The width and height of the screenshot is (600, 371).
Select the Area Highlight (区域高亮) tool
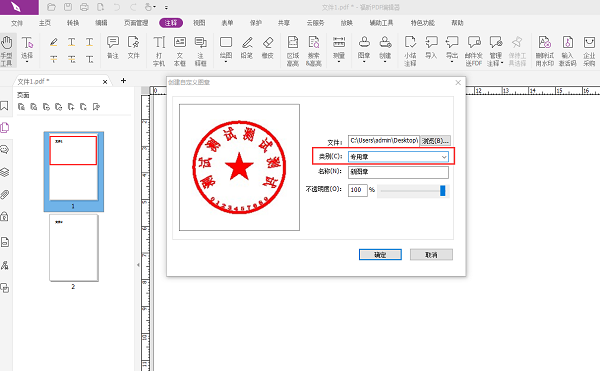pos(293,51)
